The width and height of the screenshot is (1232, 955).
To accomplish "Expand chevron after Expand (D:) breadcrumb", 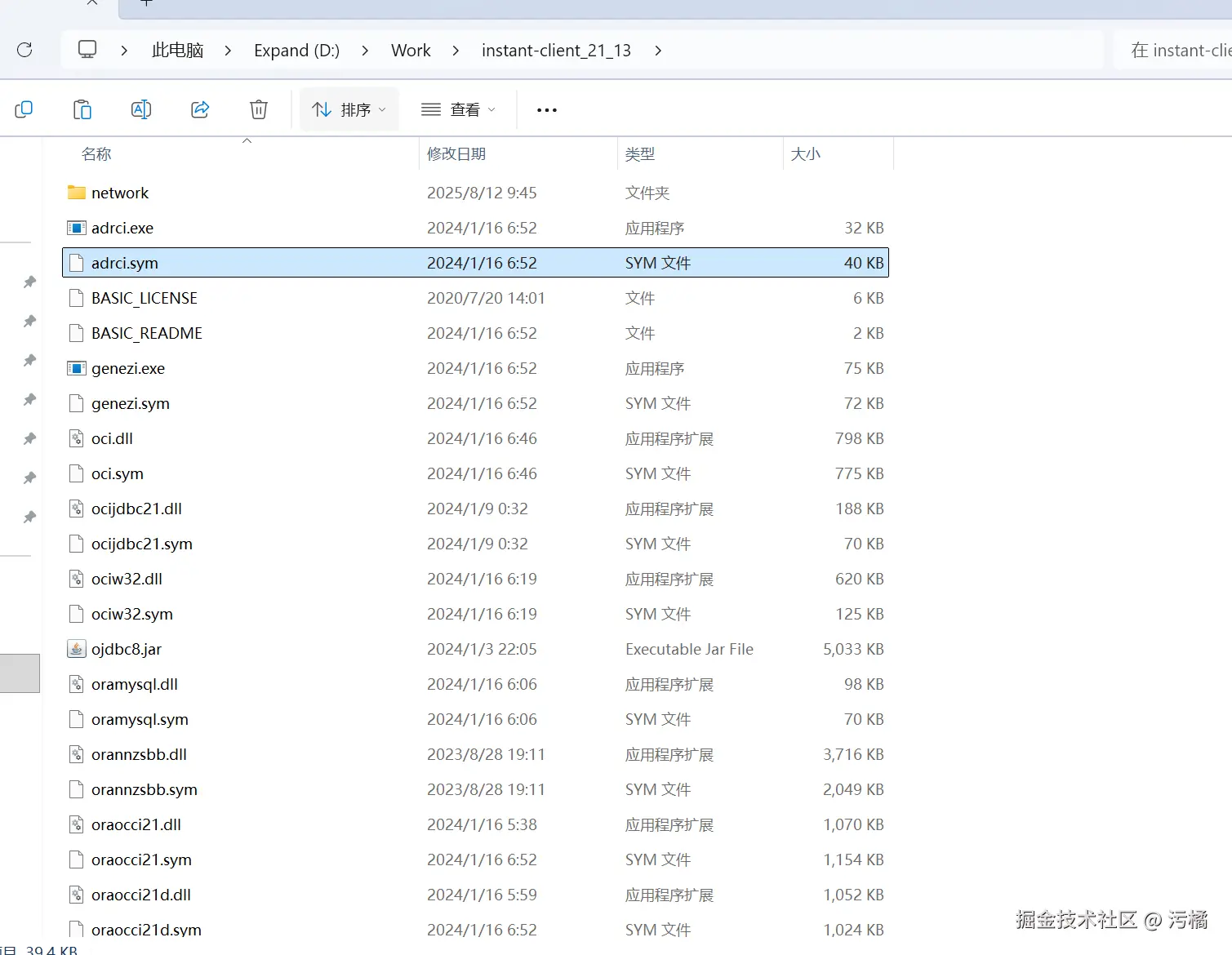I will 365,51.
